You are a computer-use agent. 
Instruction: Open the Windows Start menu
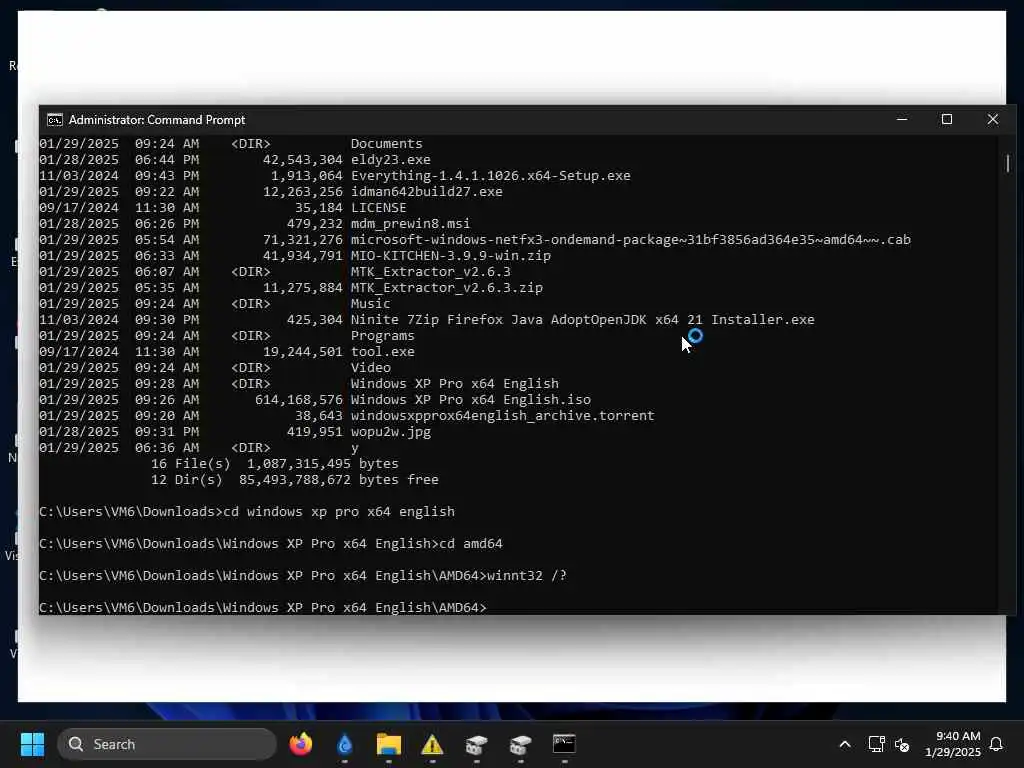pos(32,744)
